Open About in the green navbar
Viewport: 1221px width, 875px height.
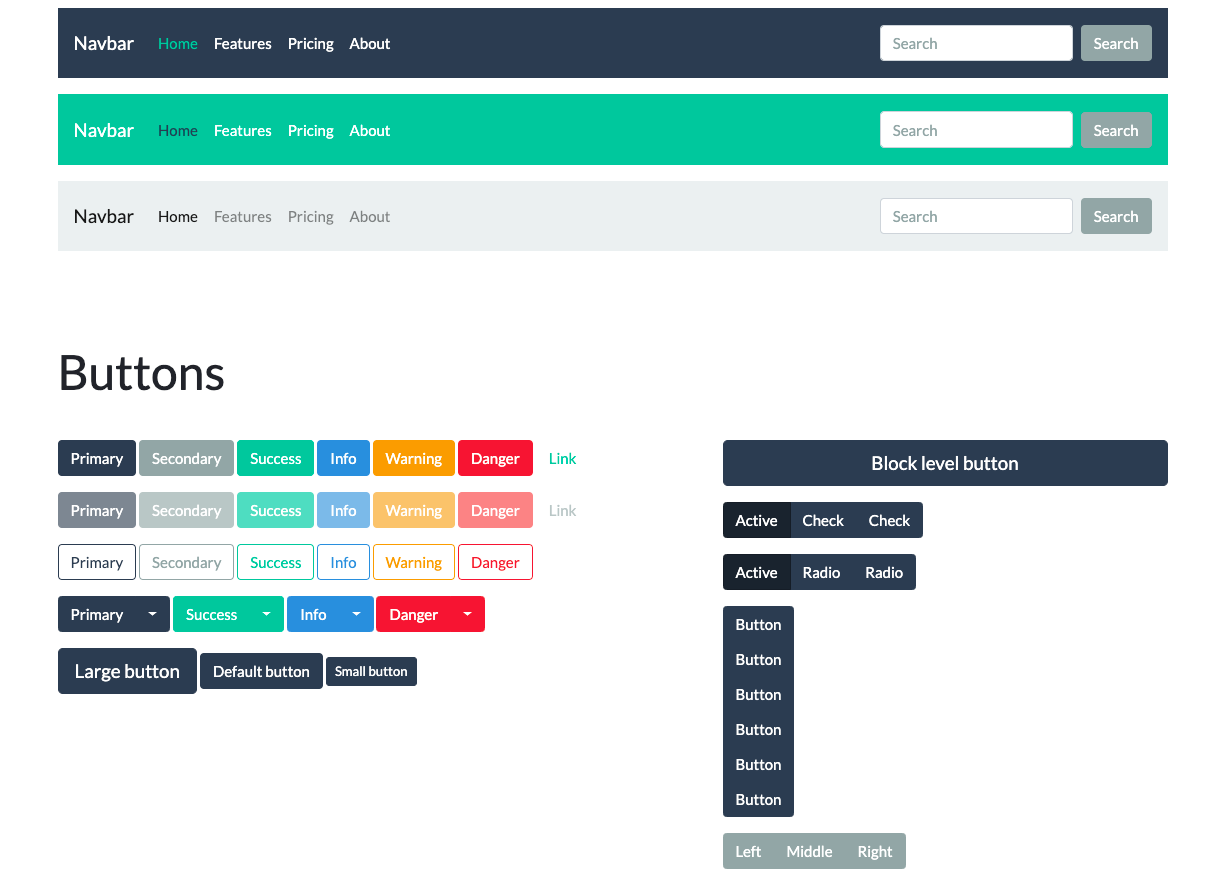370,130
